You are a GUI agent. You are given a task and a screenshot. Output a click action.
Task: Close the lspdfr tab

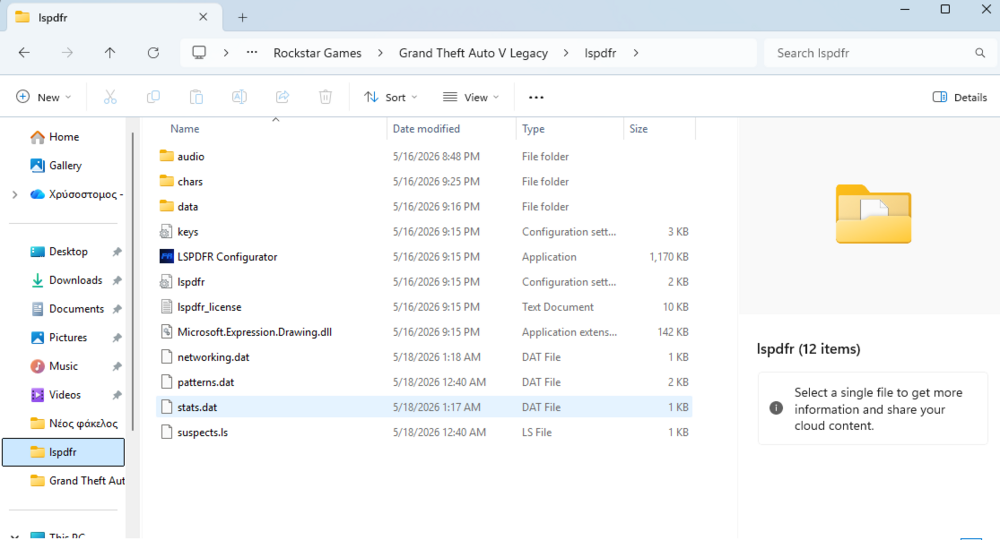[x=203, y=17]
